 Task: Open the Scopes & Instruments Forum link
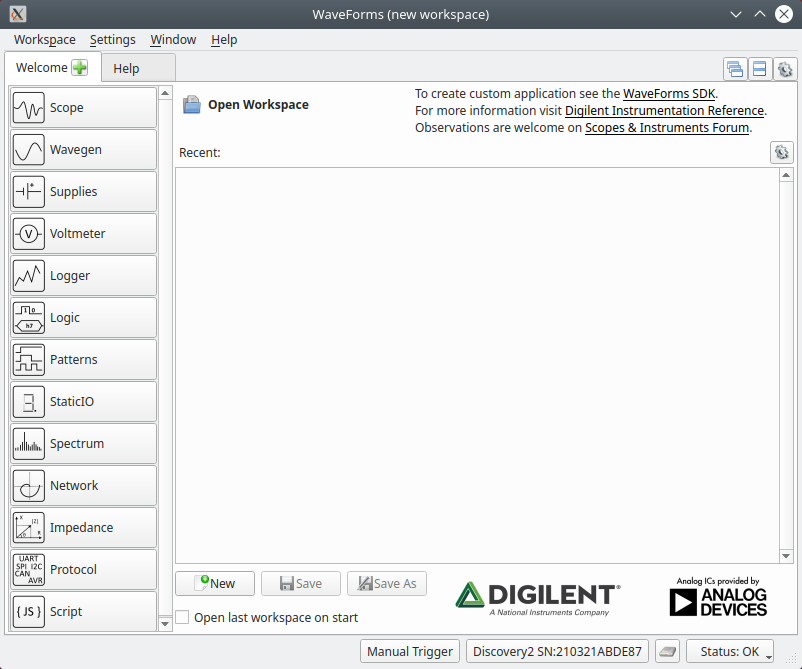[667, 127]
